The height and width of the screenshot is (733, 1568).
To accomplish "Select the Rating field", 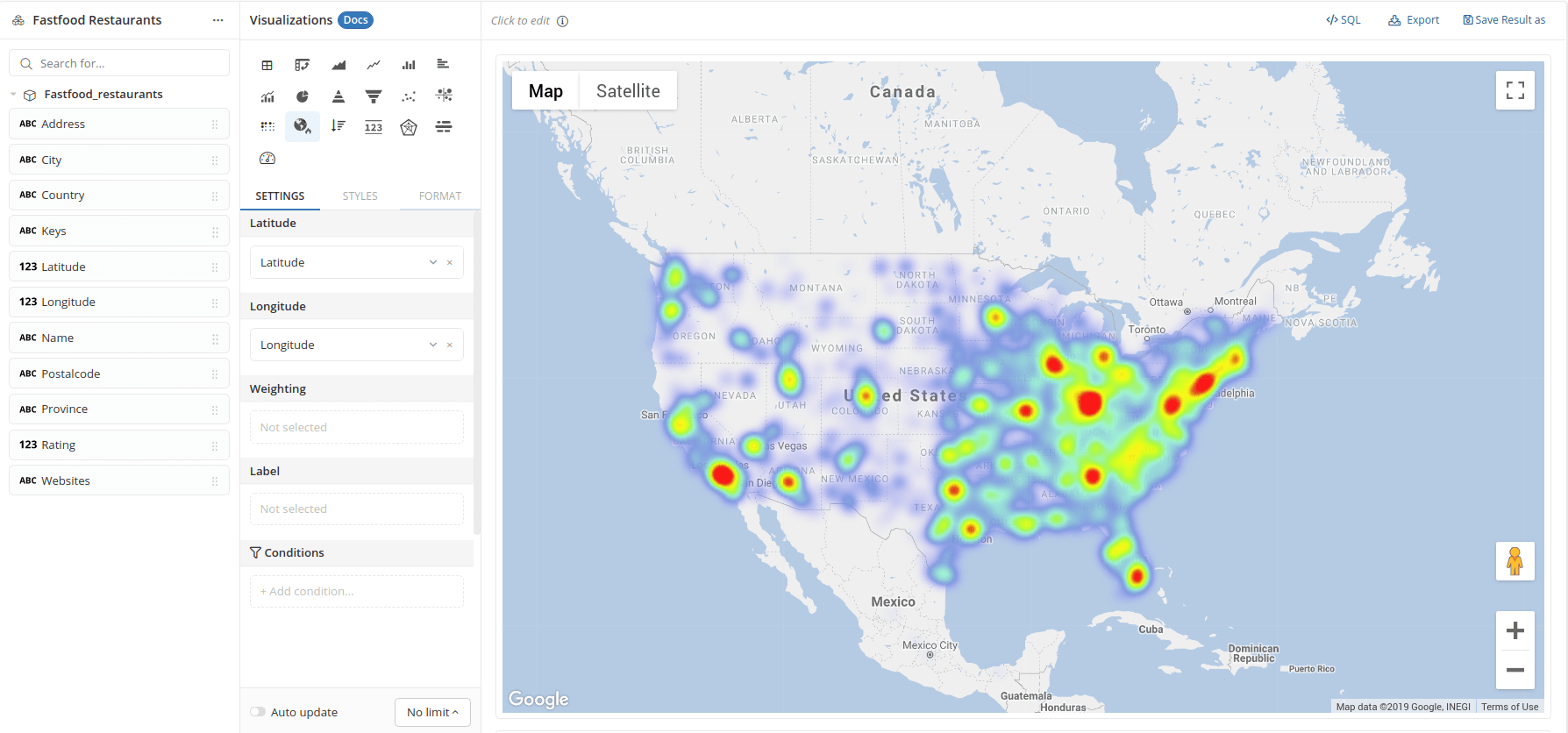I will click(x=119, y=445).
